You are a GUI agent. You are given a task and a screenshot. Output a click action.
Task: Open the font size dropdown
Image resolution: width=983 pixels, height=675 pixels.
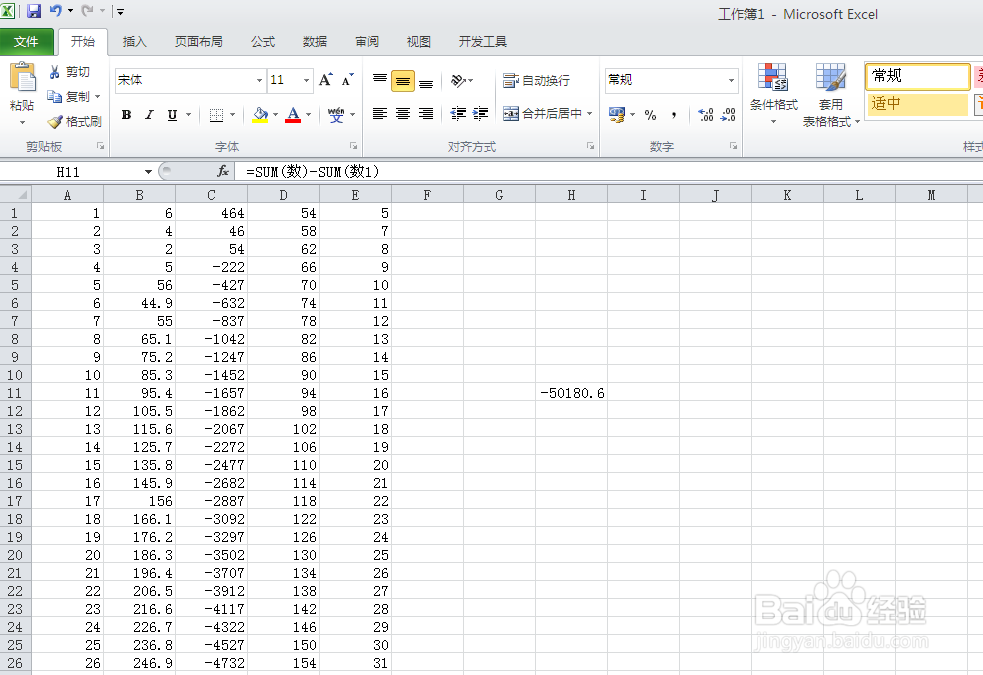307,80
